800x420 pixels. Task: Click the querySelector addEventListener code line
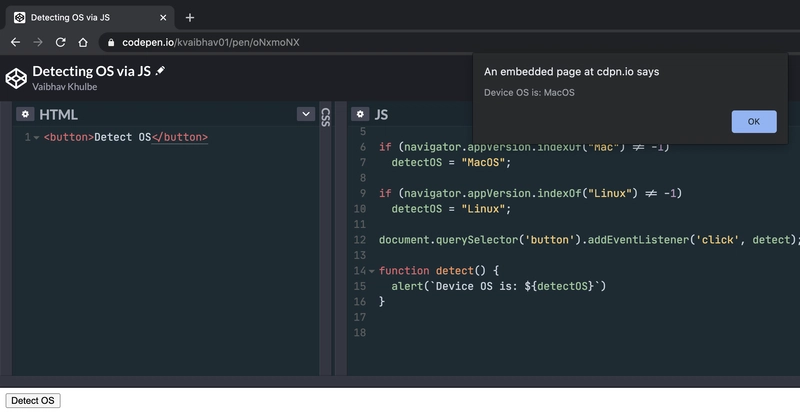[588, 240]
